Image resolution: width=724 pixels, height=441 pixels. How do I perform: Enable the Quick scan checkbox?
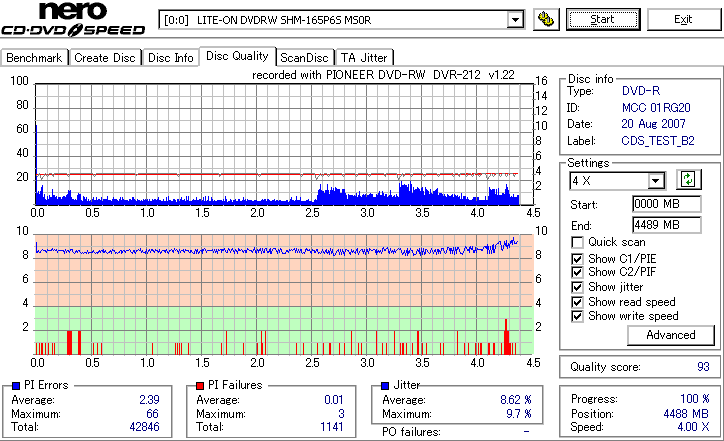coord(577,242)
